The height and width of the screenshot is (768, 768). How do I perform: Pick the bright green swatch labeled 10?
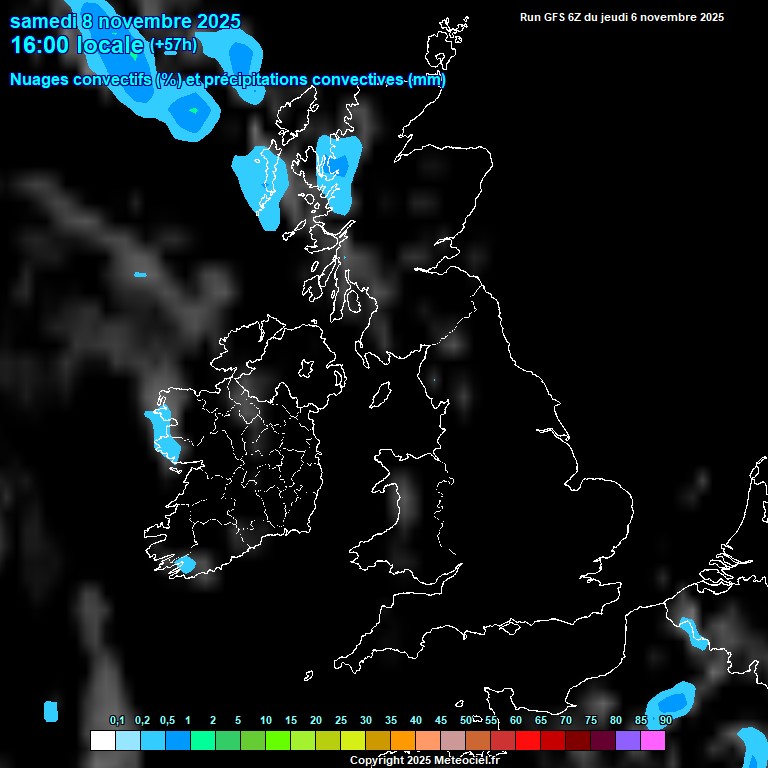pyautogui.click(x=277, y=740)
